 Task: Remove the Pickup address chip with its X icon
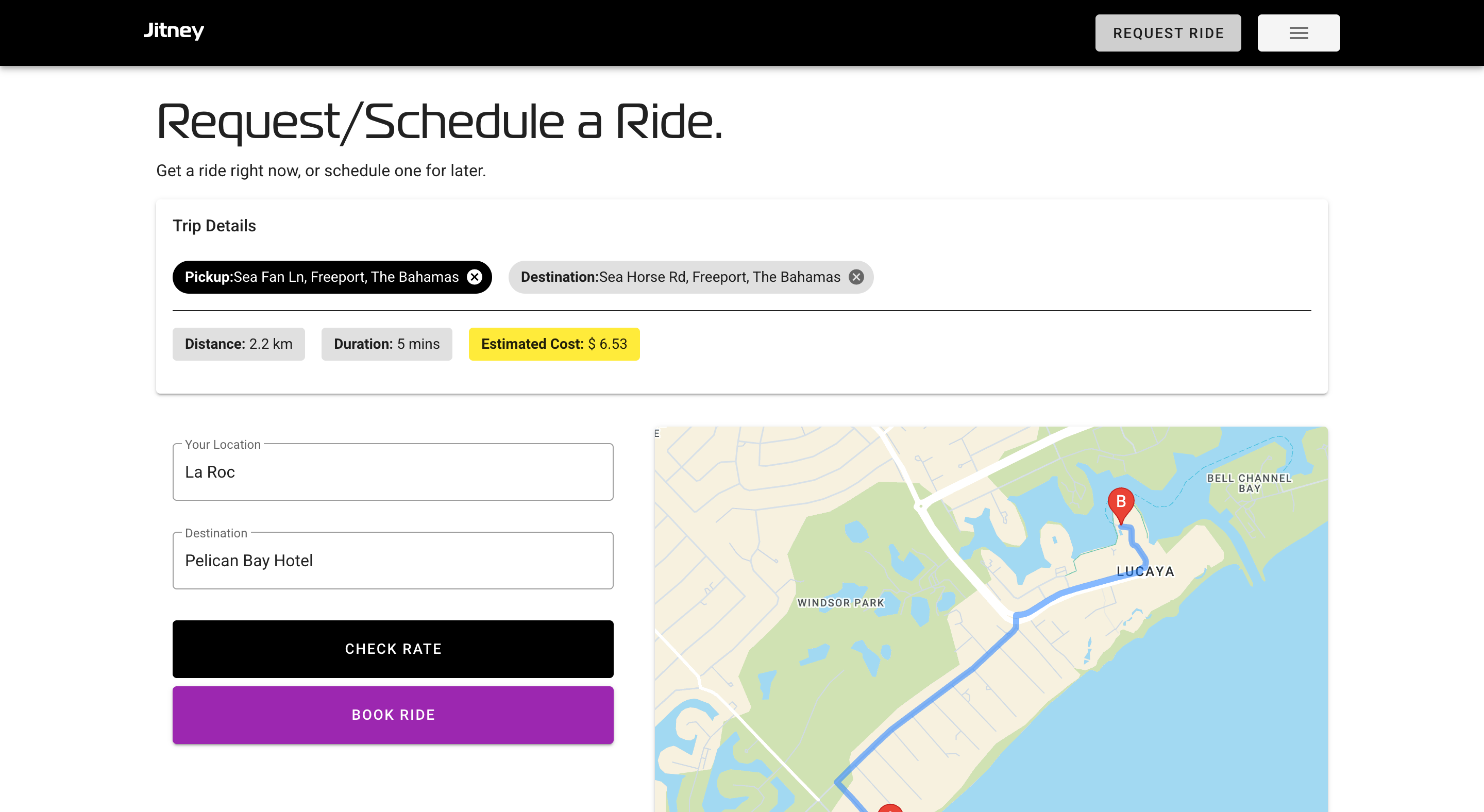pyautogui.click(x=474, y=277)
